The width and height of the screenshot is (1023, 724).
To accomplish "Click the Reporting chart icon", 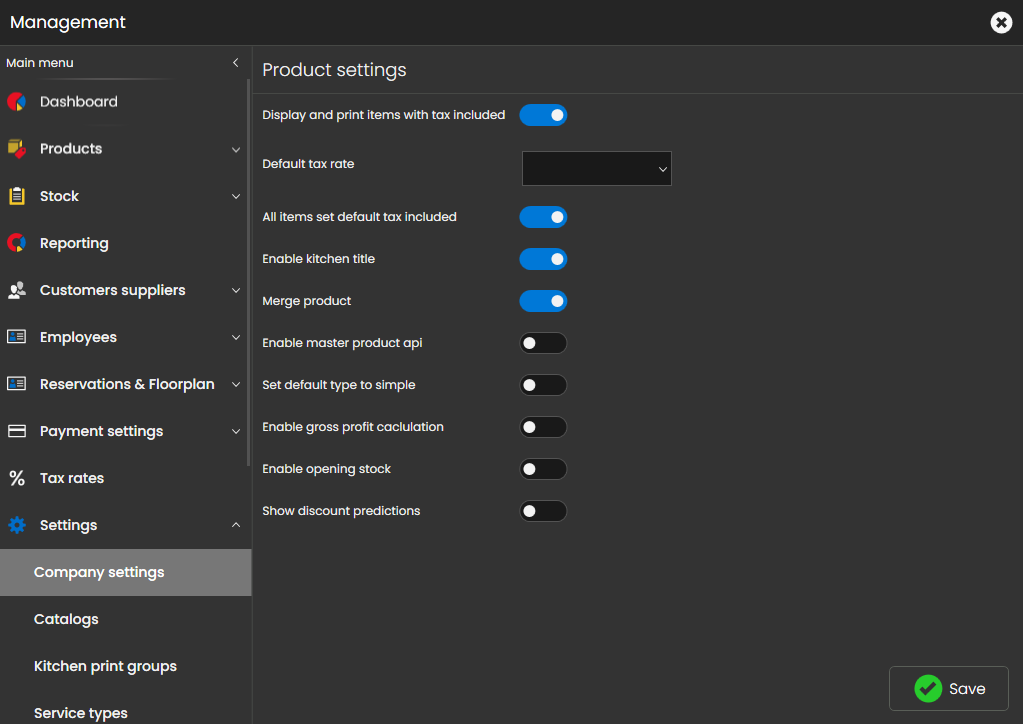I will point(16,243).
